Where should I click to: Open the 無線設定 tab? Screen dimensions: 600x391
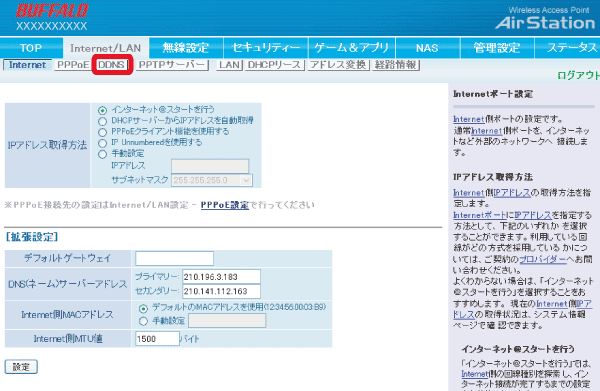coord(186,48)
